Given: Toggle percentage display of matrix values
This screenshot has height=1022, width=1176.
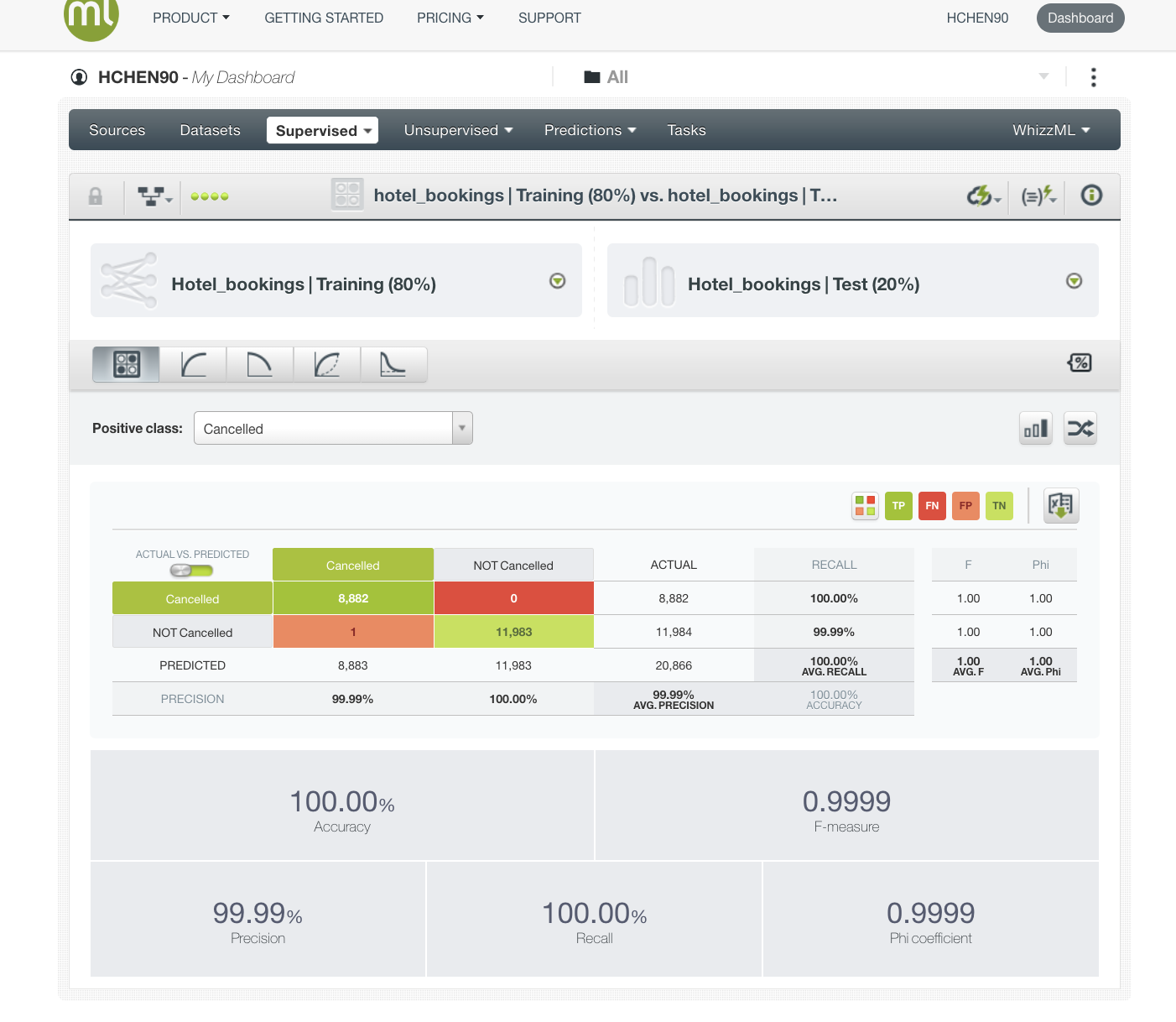Looking at the screenshot, I should pos(1080,362).
